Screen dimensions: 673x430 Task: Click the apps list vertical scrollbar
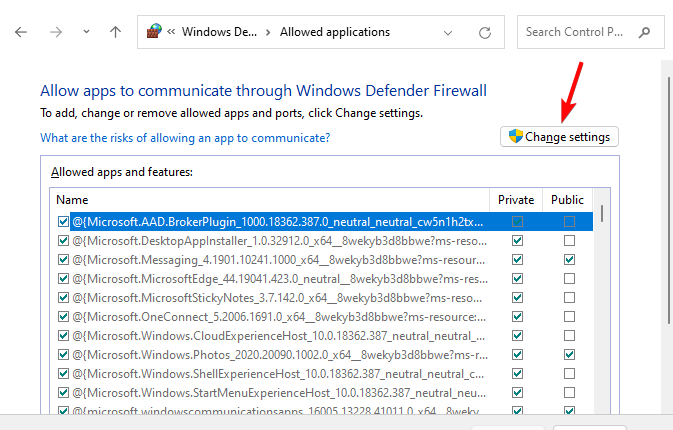[602, 300]
